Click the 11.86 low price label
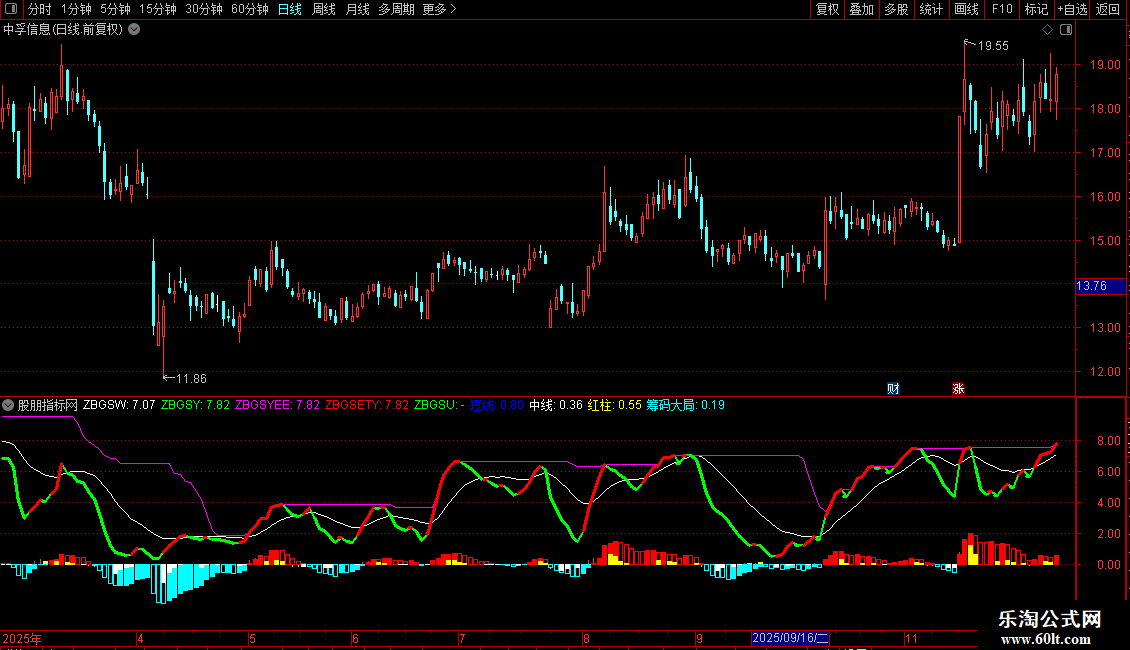 click(x=191, y=379)
